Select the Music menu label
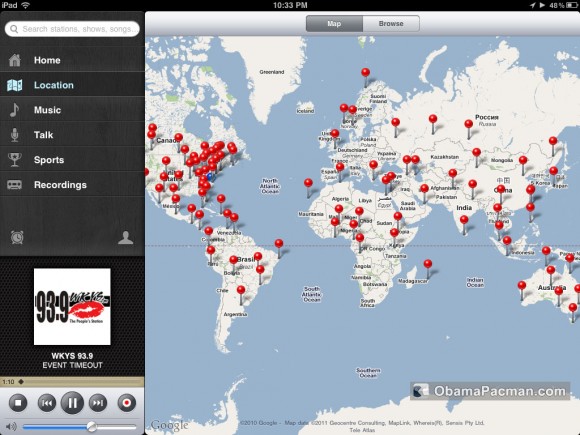Screen dimensions: 580x435 pyautogui.click(x=47, y=110)
